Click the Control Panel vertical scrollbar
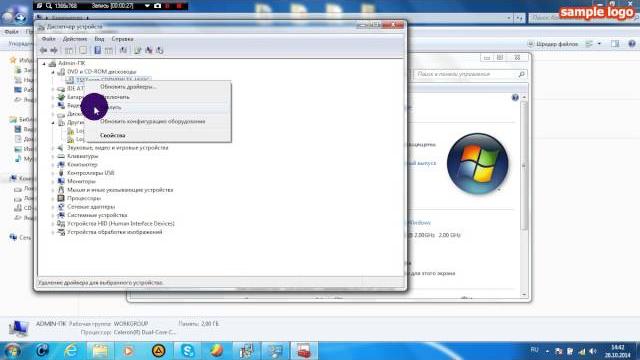640x360 pixels. click(524, 195)
